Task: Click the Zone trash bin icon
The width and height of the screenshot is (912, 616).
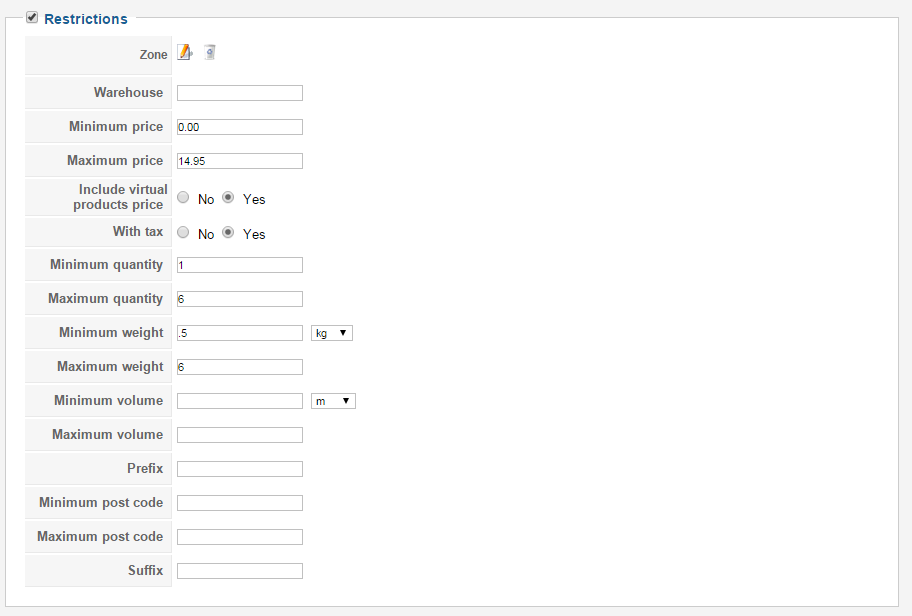Action: click(x=210, y=52)
